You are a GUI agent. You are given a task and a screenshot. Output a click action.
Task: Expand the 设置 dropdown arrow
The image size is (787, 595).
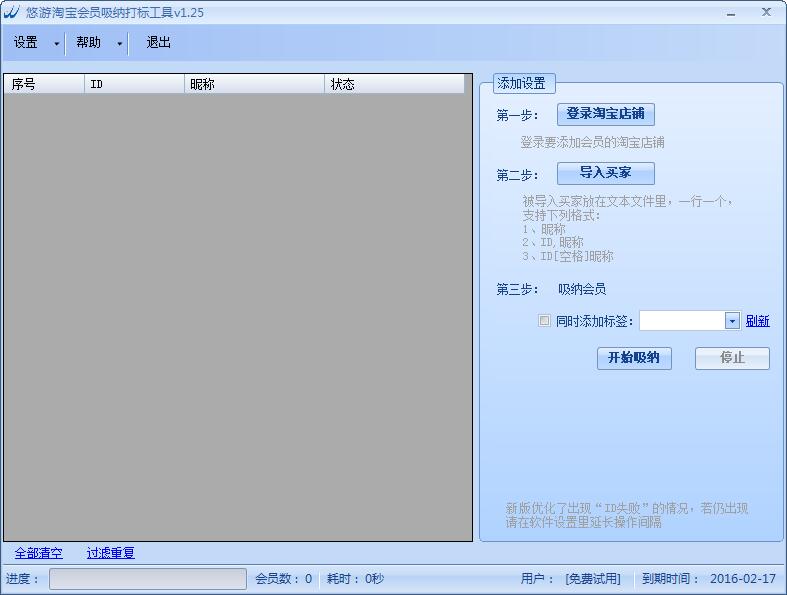point(56,44)
